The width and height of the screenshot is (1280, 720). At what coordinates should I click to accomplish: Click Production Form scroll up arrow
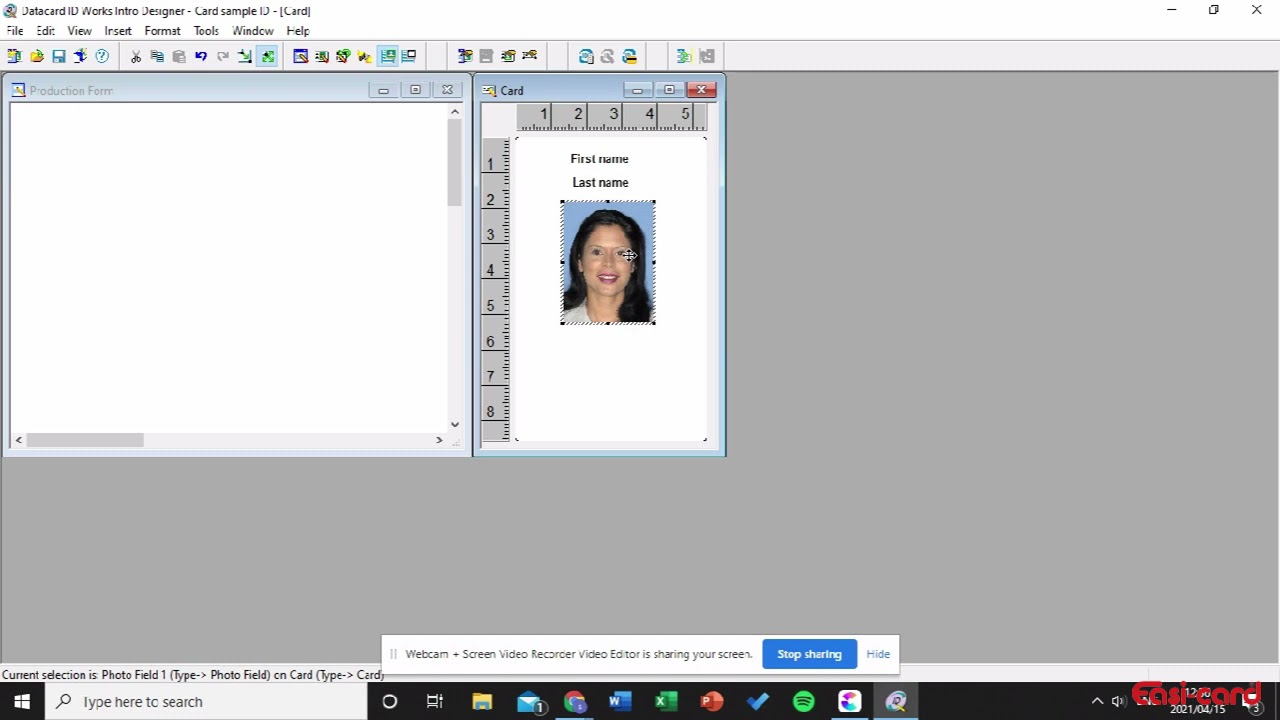(455, 112)
